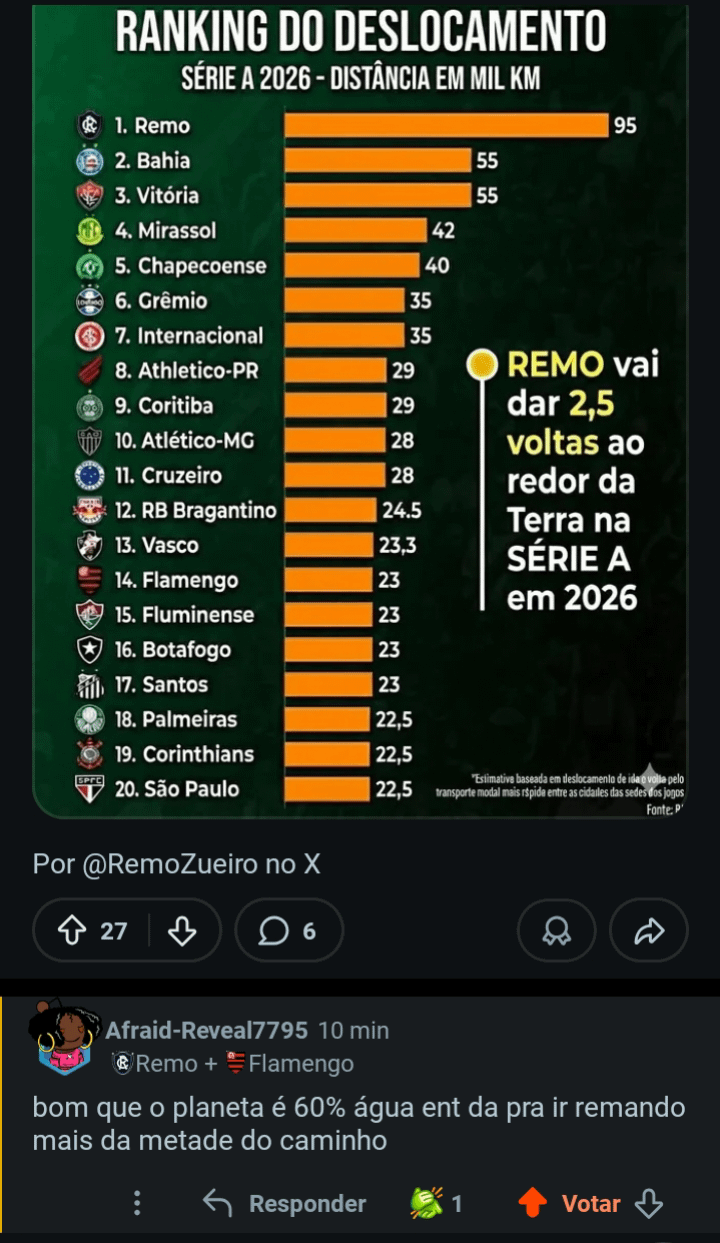The width and height of the screenshot is (720, 1243).
Task: Click the Remo crest in the ranking
Action: coord(91,127)
